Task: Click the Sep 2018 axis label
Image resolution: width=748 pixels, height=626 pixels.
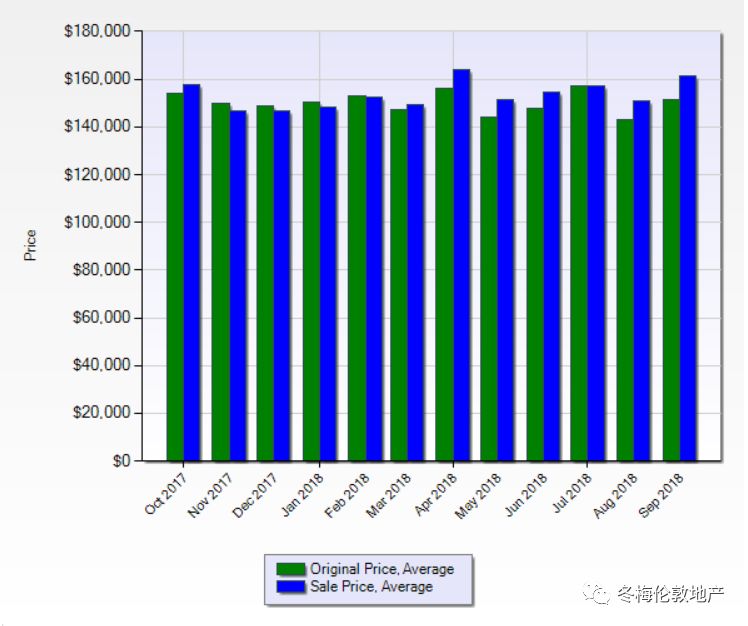Action: pos(661,495)
